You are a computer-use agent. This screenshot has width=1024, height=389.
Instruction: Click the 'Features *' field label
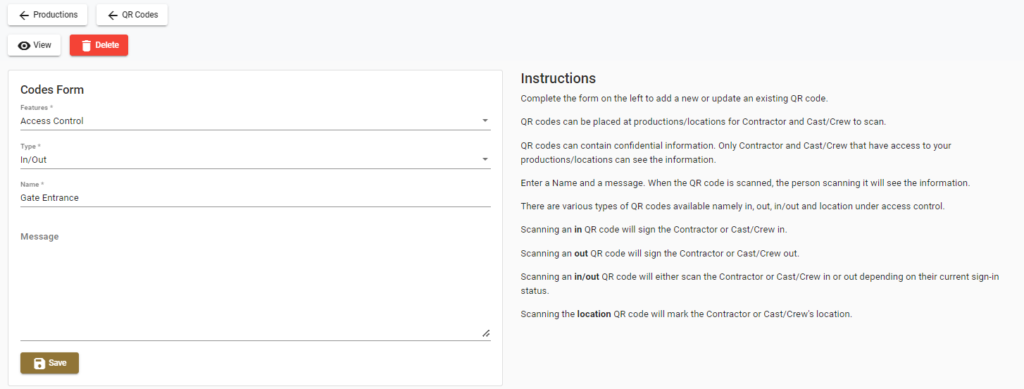(37, 107)
